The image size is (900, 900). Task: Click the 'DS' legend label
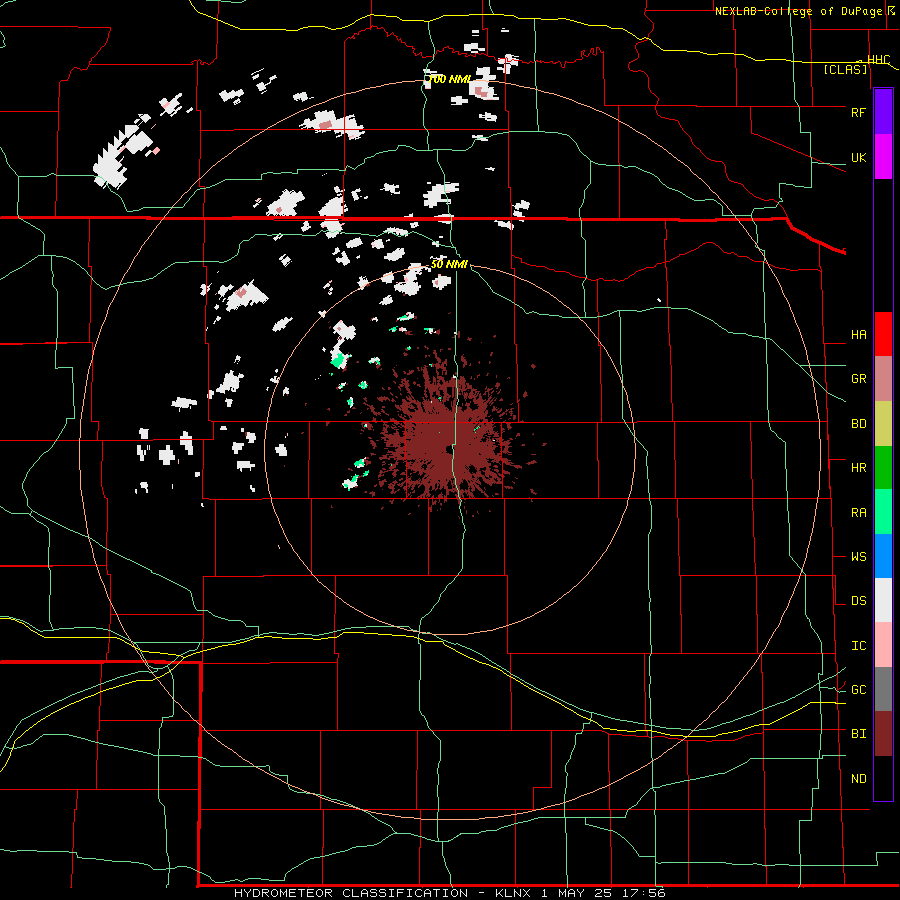pos(859,601)
